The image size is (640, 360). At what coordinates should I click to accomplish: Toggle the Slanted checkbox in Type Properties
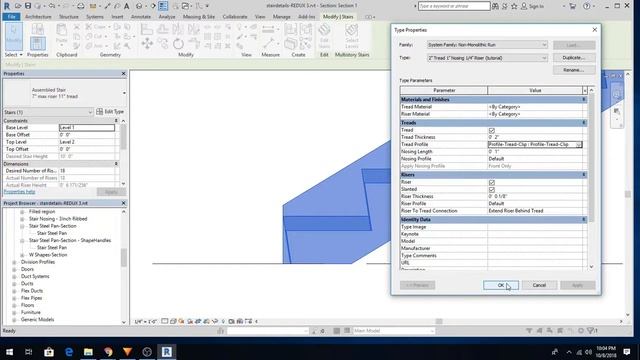[491, 189]
